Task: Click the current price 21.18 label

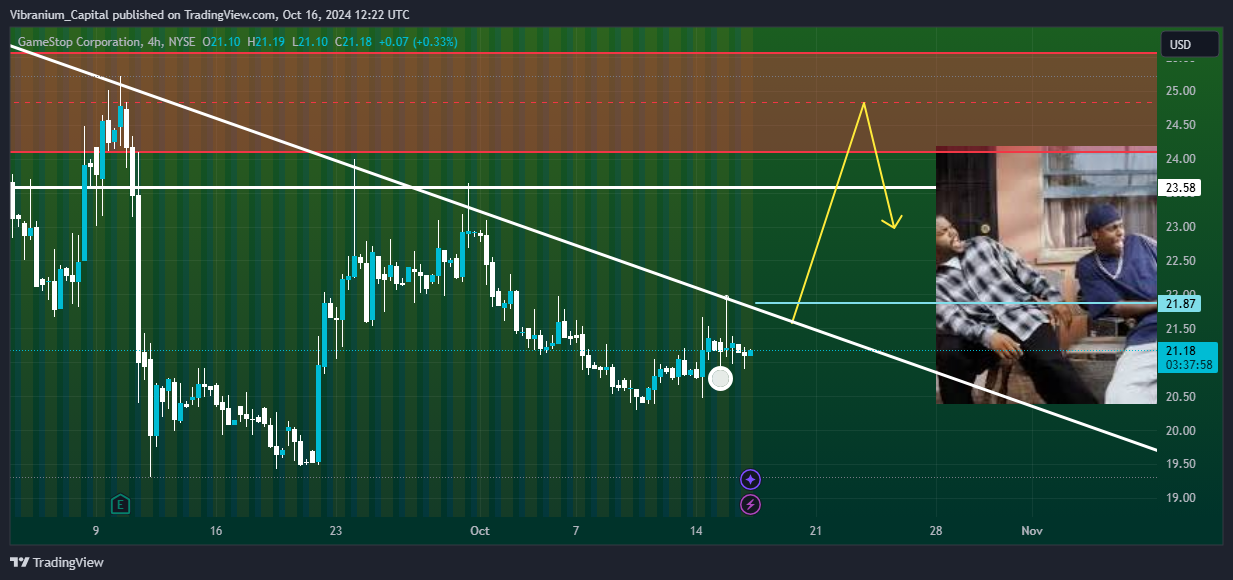Action: [1189, 357]
